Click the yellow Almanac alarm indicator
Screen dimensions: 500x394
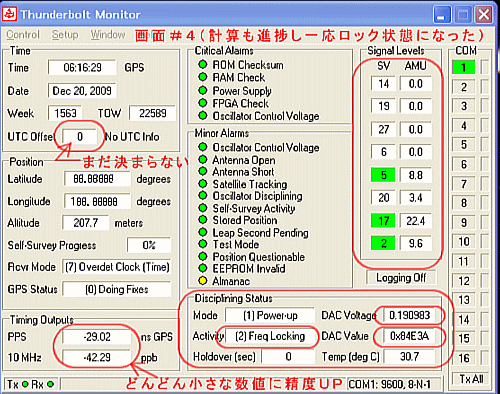(202, 281)
